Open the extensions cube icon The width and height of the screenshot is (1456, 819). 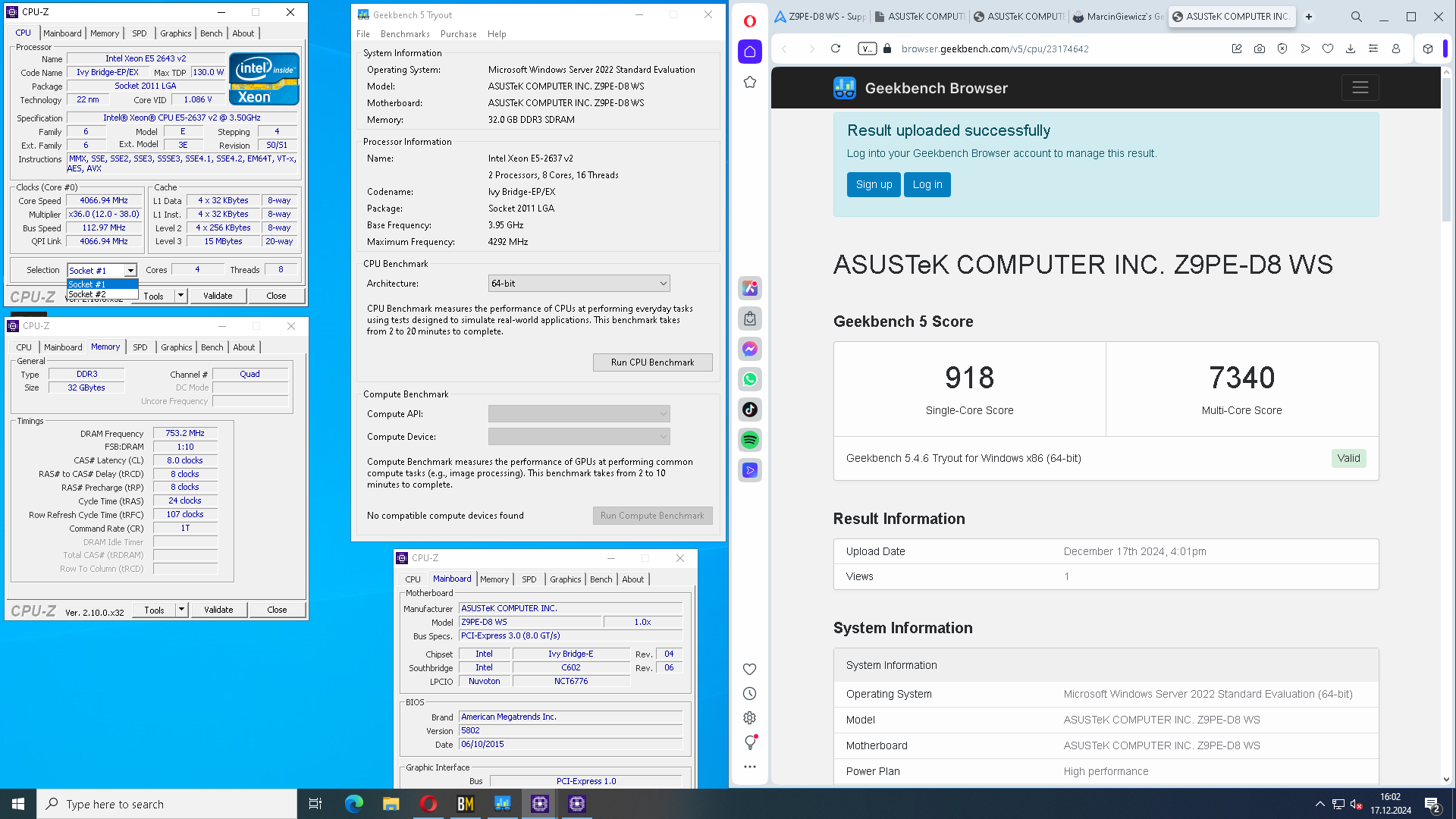point(1427,49)
